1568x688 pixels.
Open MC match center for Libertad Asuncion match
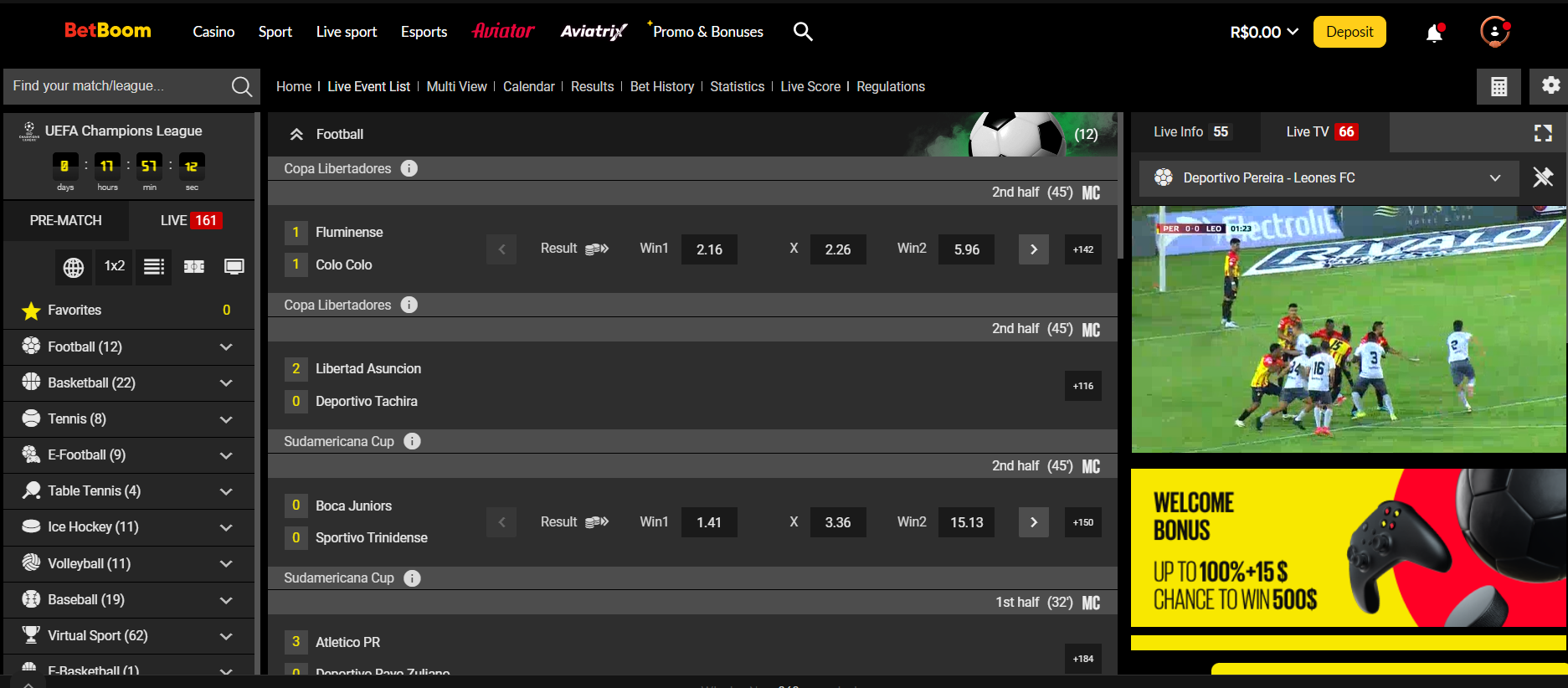click(x=1091, y=330)
